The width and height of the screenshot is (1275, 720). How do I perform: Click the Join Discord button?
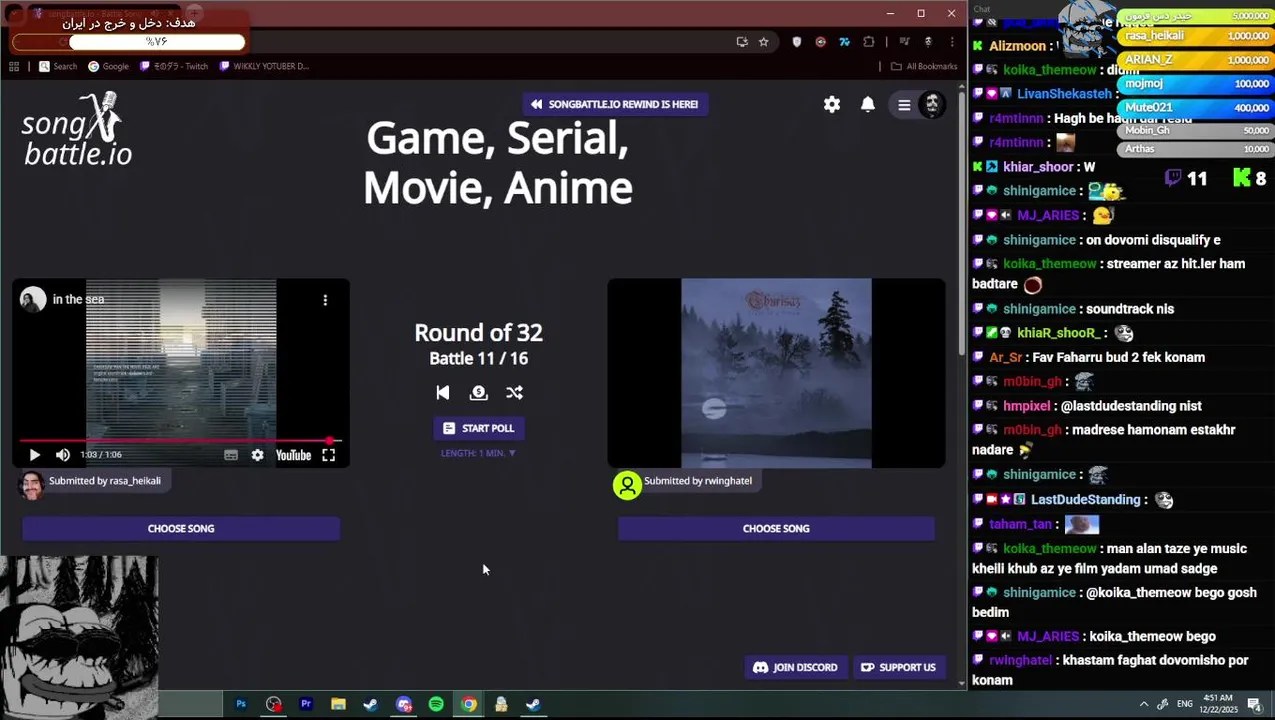(795, 667)
